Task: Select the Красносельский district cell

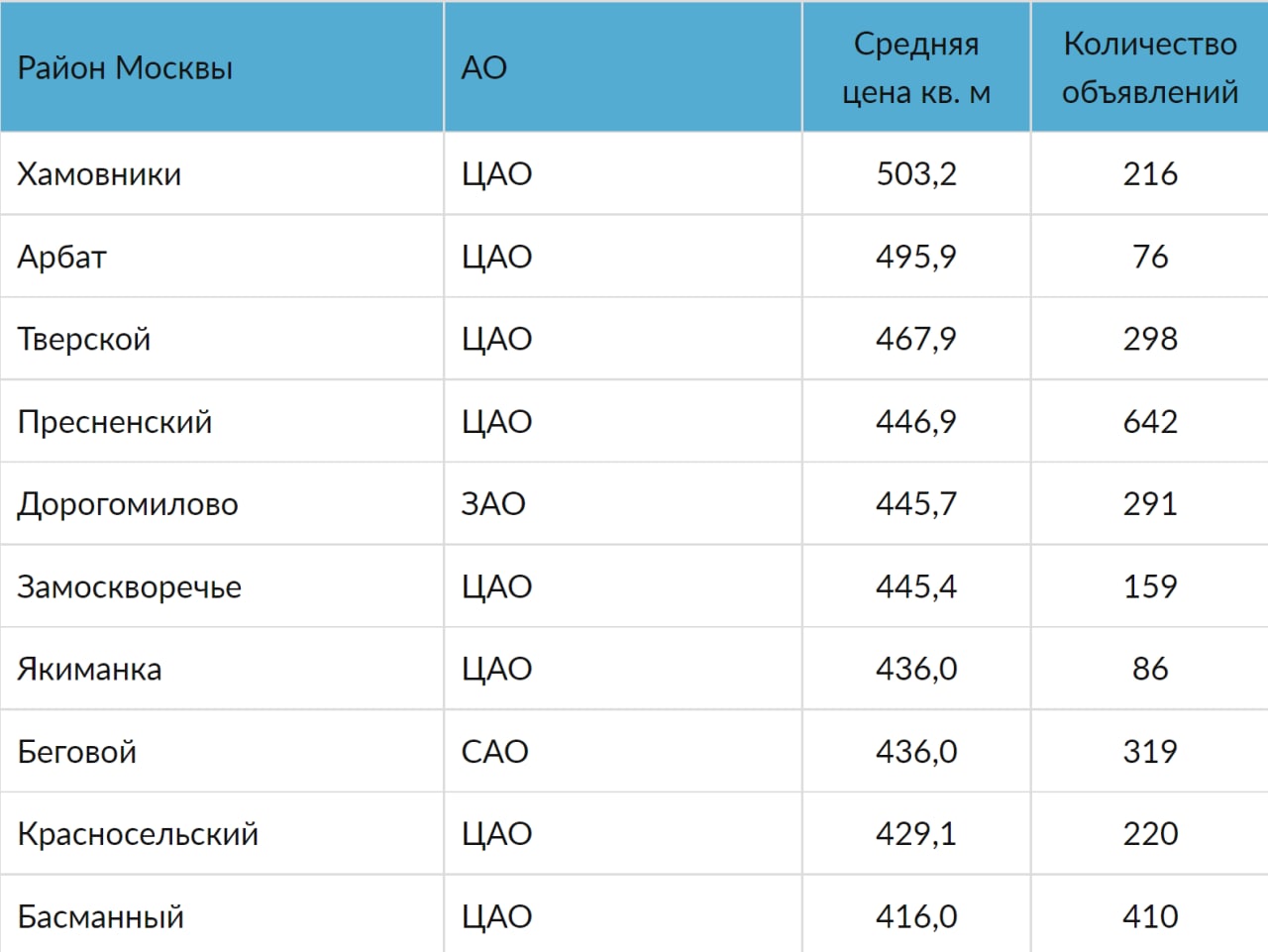Action: point(138,834)
